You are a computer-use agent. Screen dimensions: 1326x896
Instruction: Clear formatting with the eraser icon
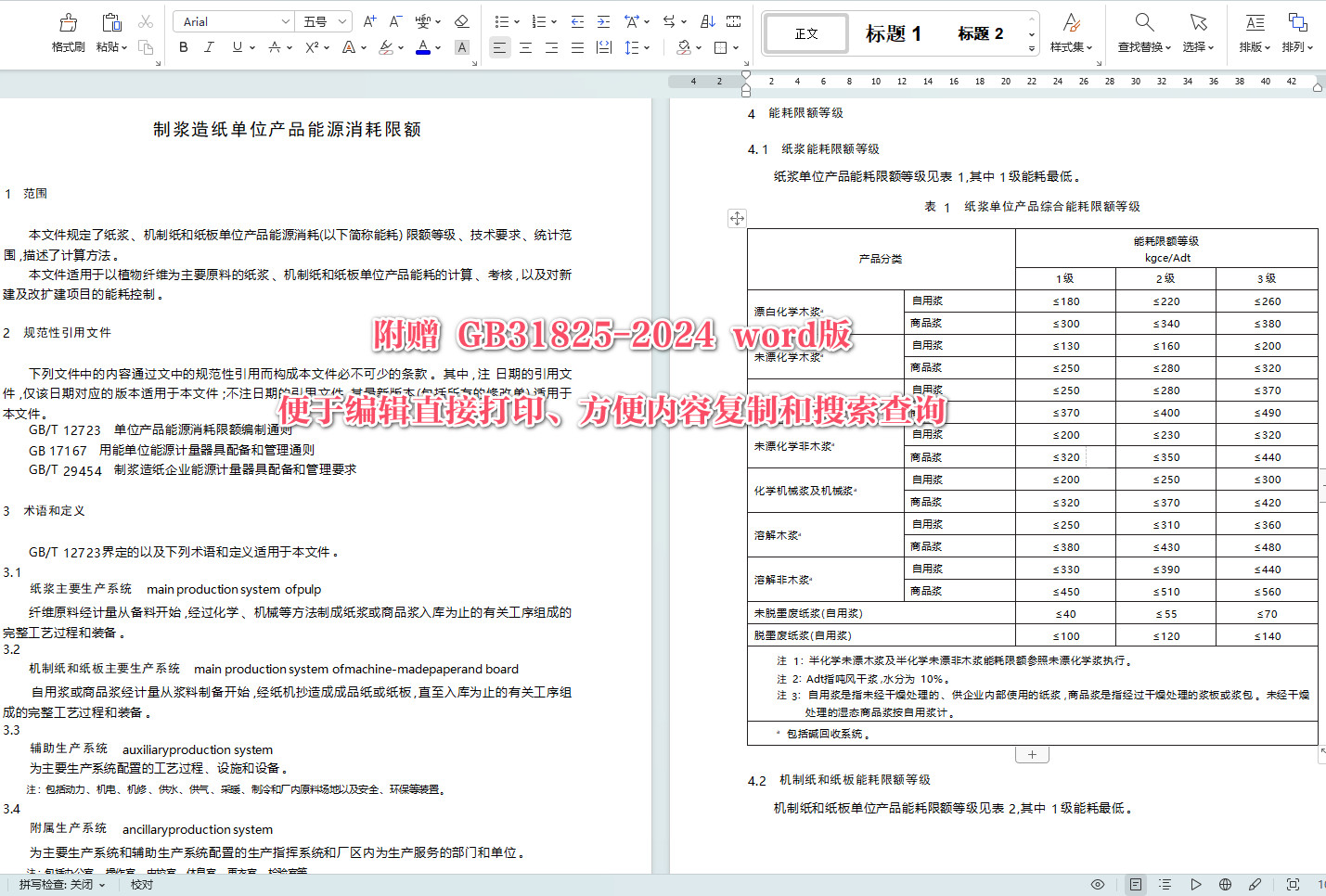tap(462, 20)
